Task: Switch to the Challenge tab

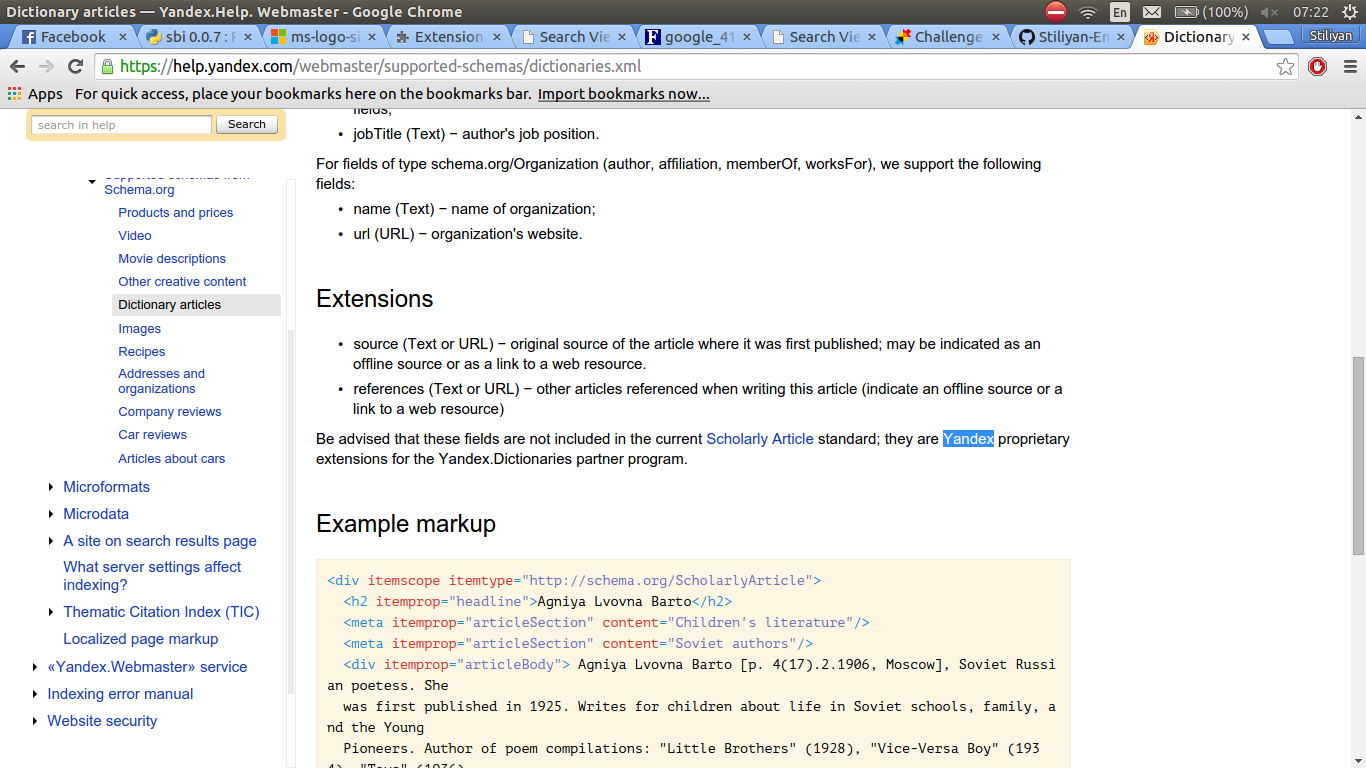Action: pos(948,37)
